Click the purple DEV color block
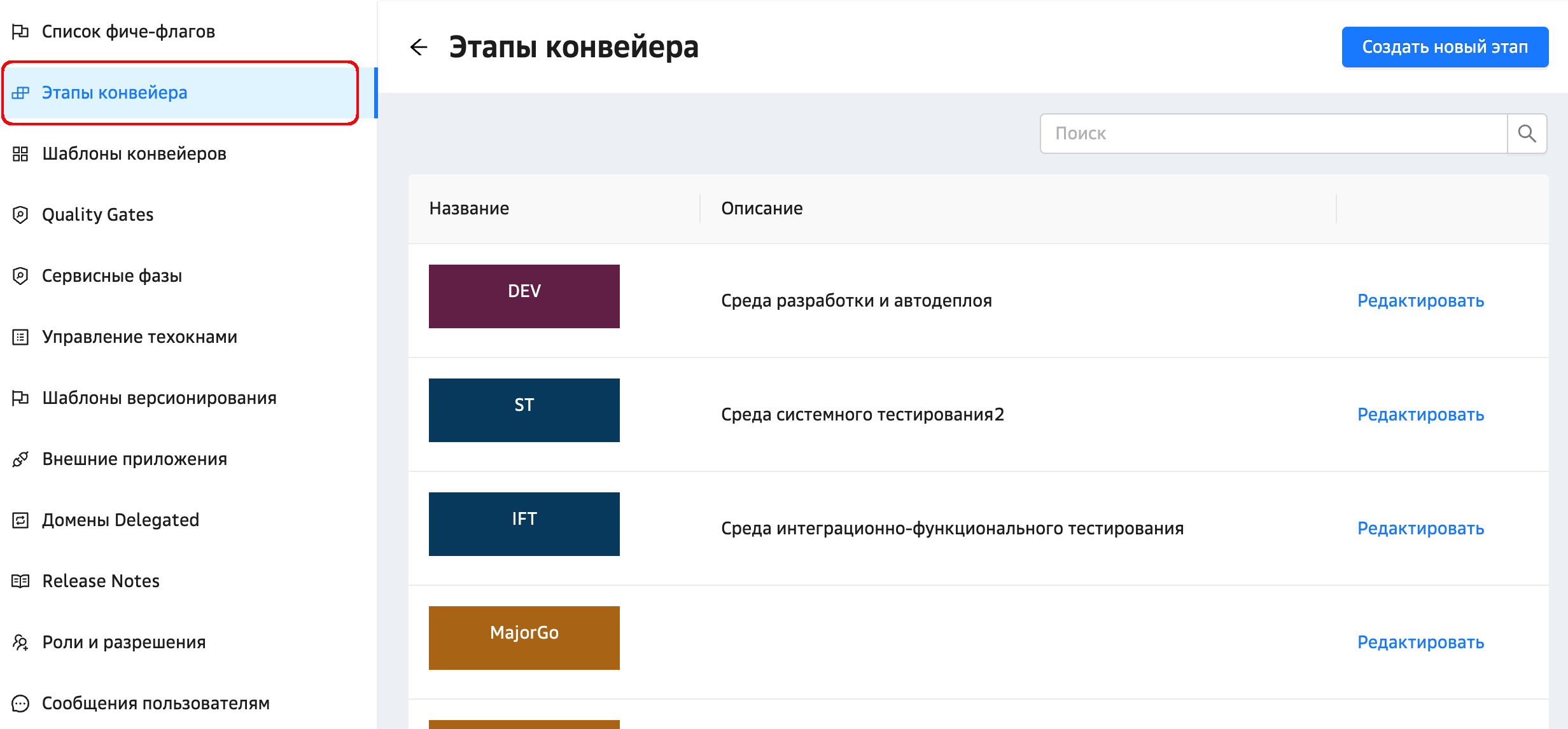 click(x=524, y=296)
